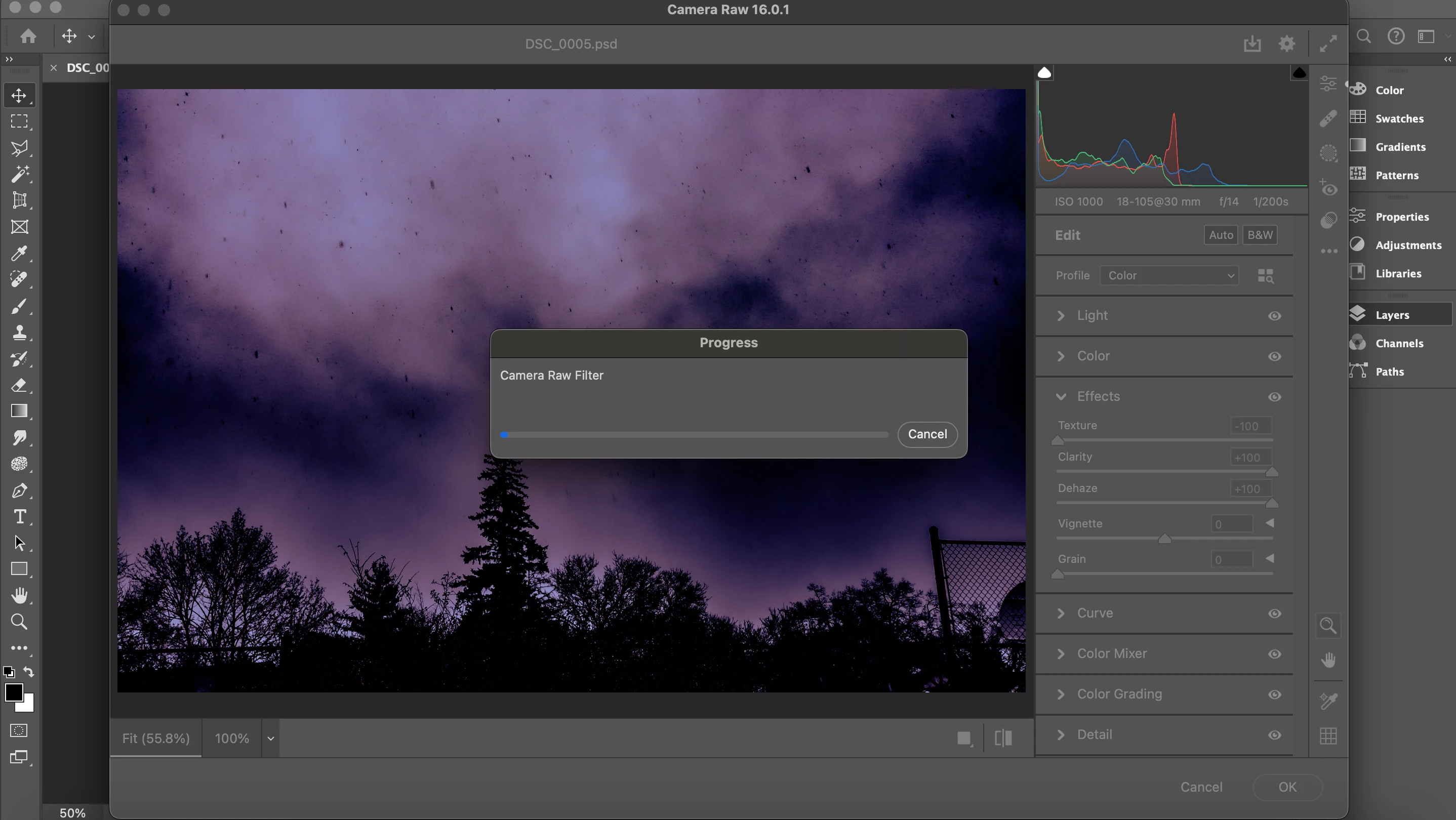This screenshot has width=1456, height=820.
Task: Open the Profile Color dropdown
Action: [1169, 276]
